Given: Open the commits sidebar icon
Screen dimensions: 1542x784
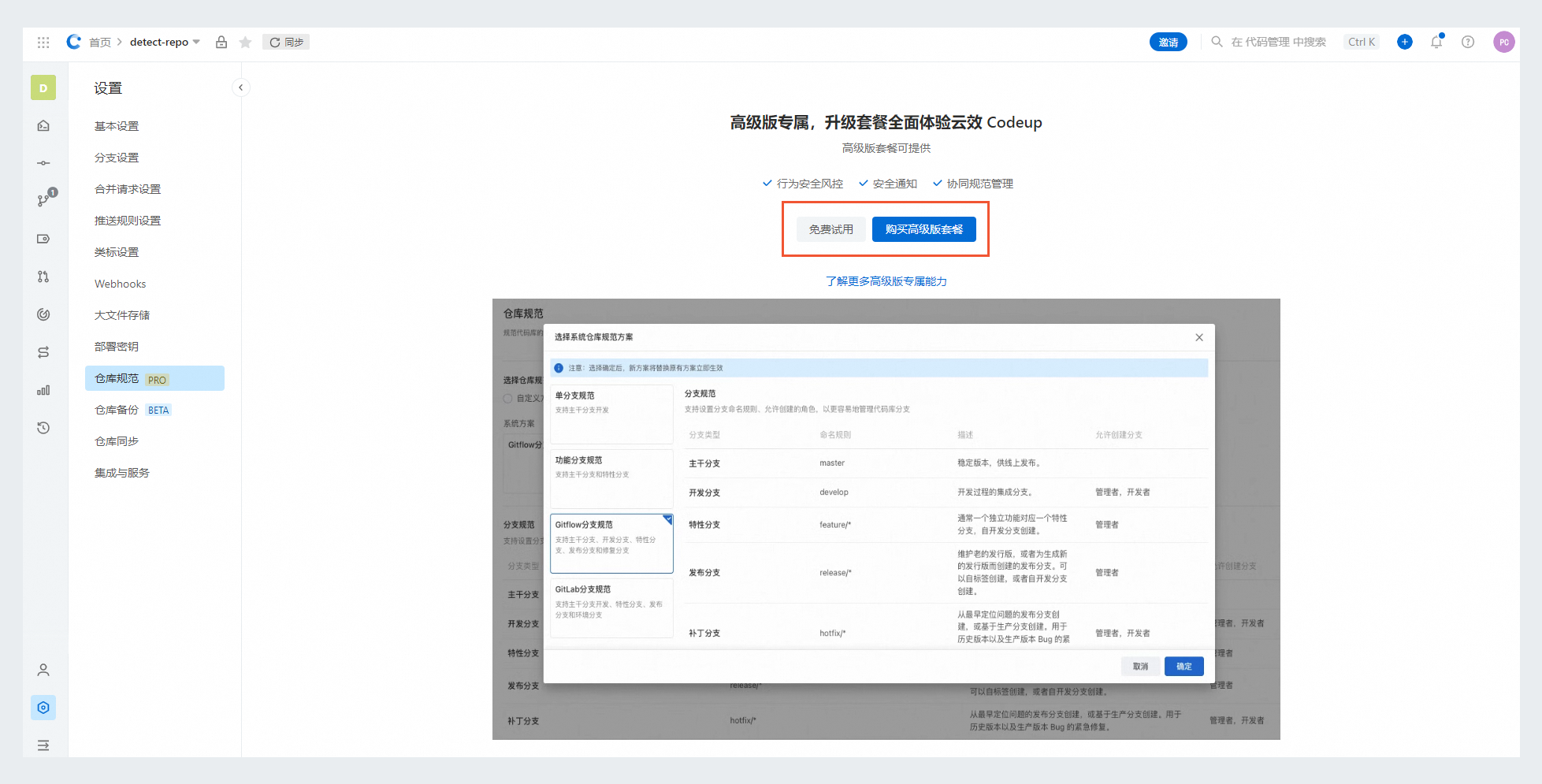Looking at the screenshot, I should coord(43,163).
